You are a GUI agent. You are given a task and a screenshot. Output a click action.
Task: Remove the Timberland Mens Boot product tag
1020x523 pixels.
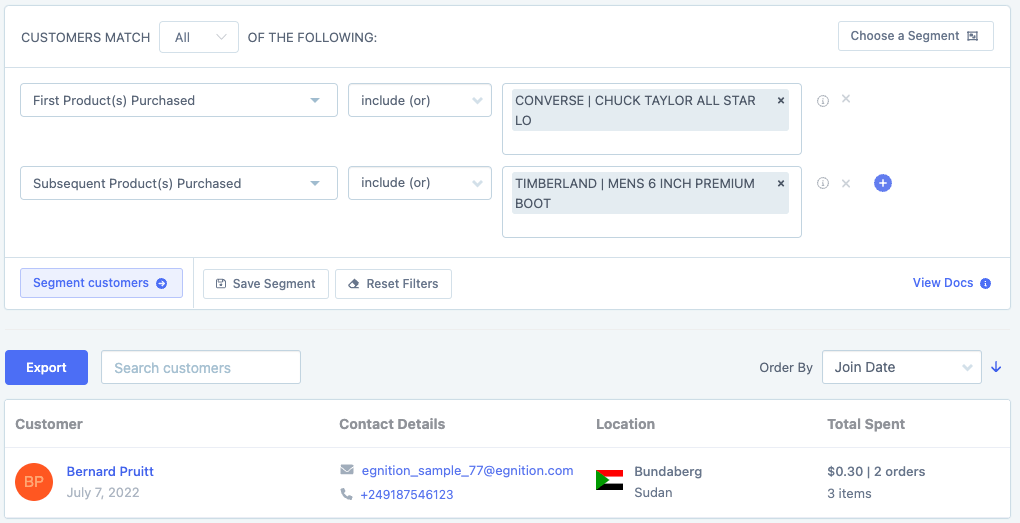(781, 183)
